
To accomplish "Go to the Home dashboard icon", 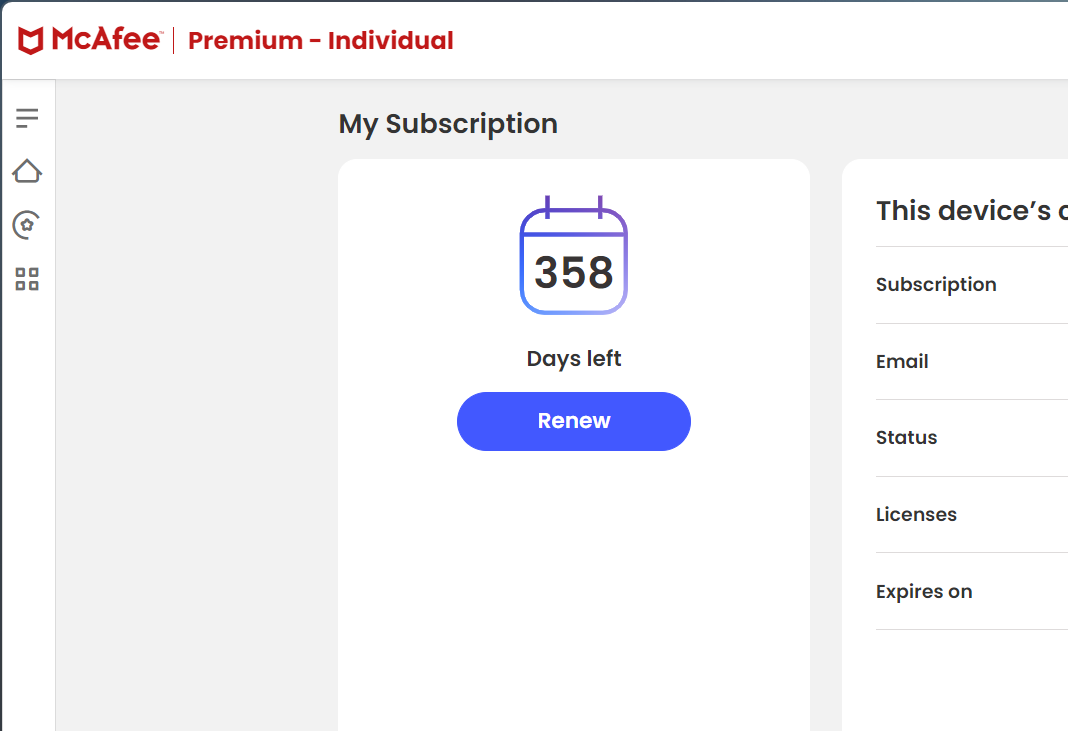I will point(27,171).
